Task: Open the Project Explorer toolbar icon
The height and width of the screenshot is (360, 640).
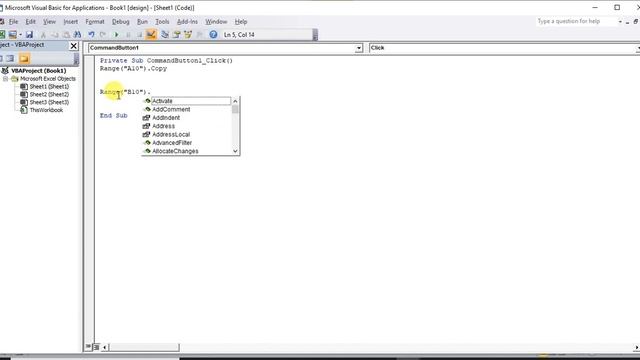Action: (165, 35)
